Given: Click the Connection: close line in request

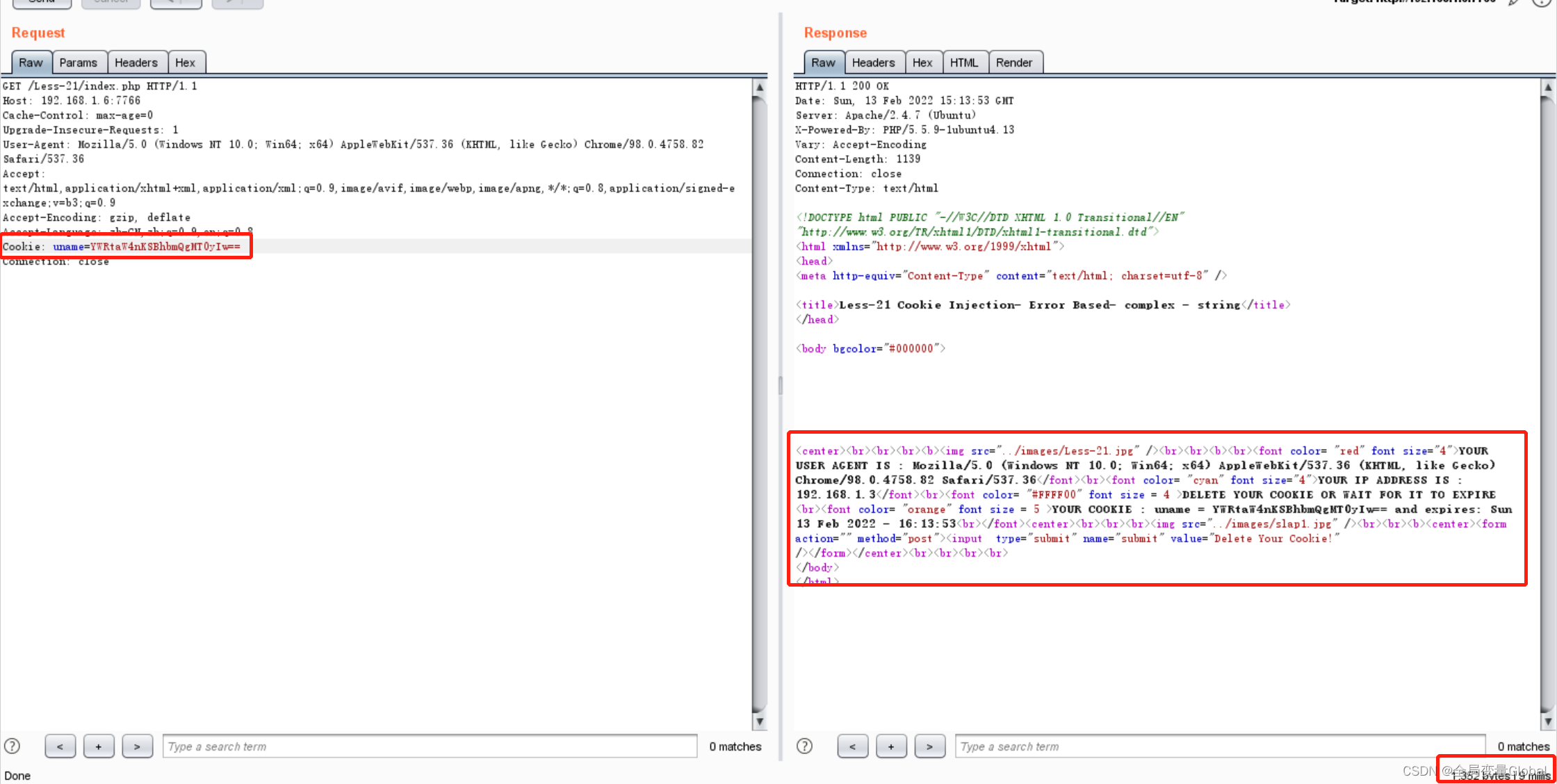Looking at the screenshot, I should click(56, 261).
